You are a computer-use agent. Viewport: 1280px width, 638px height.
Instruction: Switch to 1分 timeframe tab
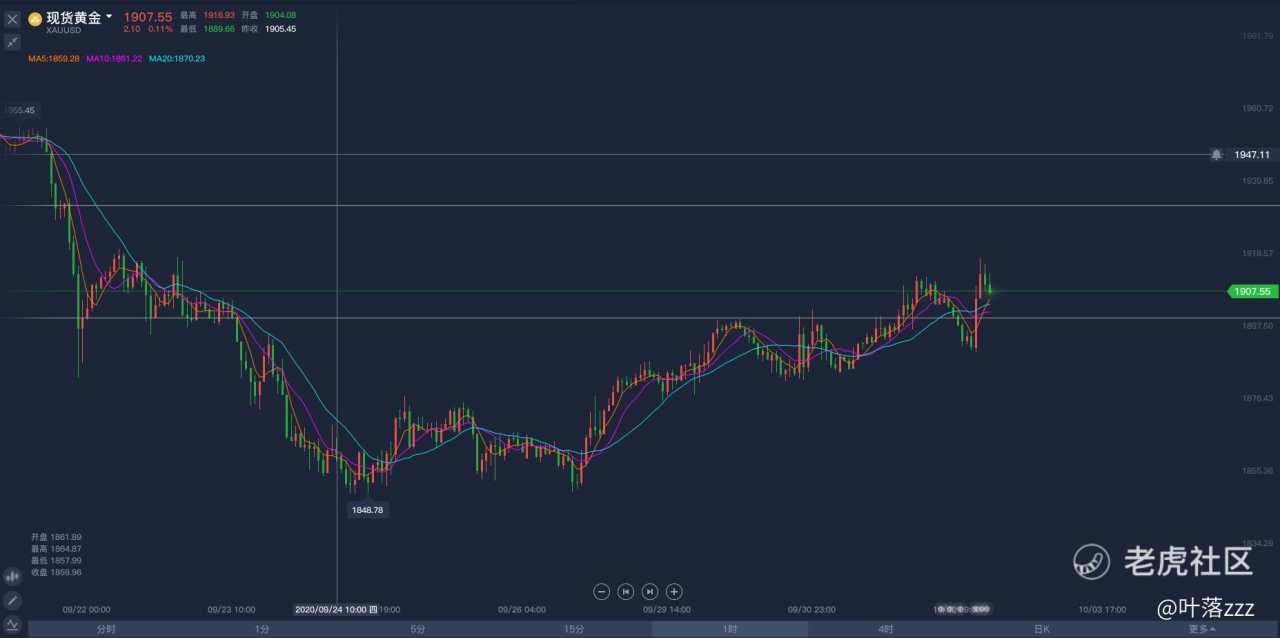coord(262,629)
